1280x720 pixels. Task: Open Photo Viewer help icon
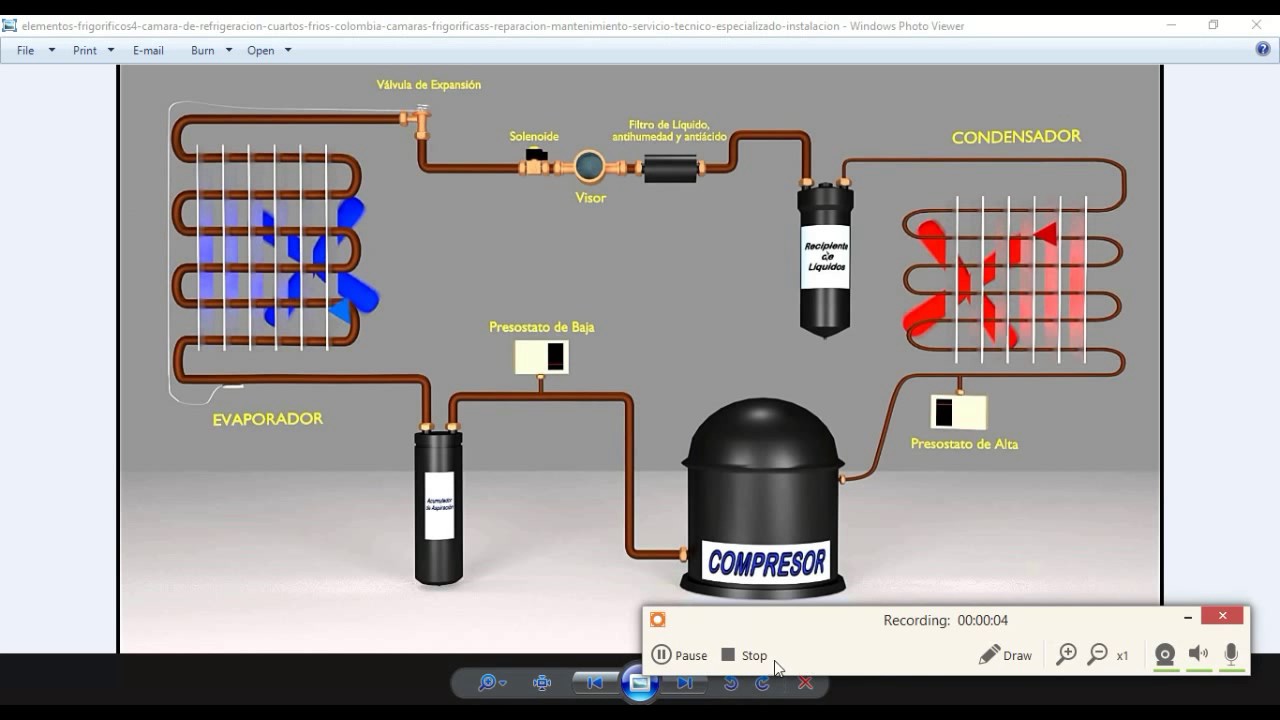1263,49
